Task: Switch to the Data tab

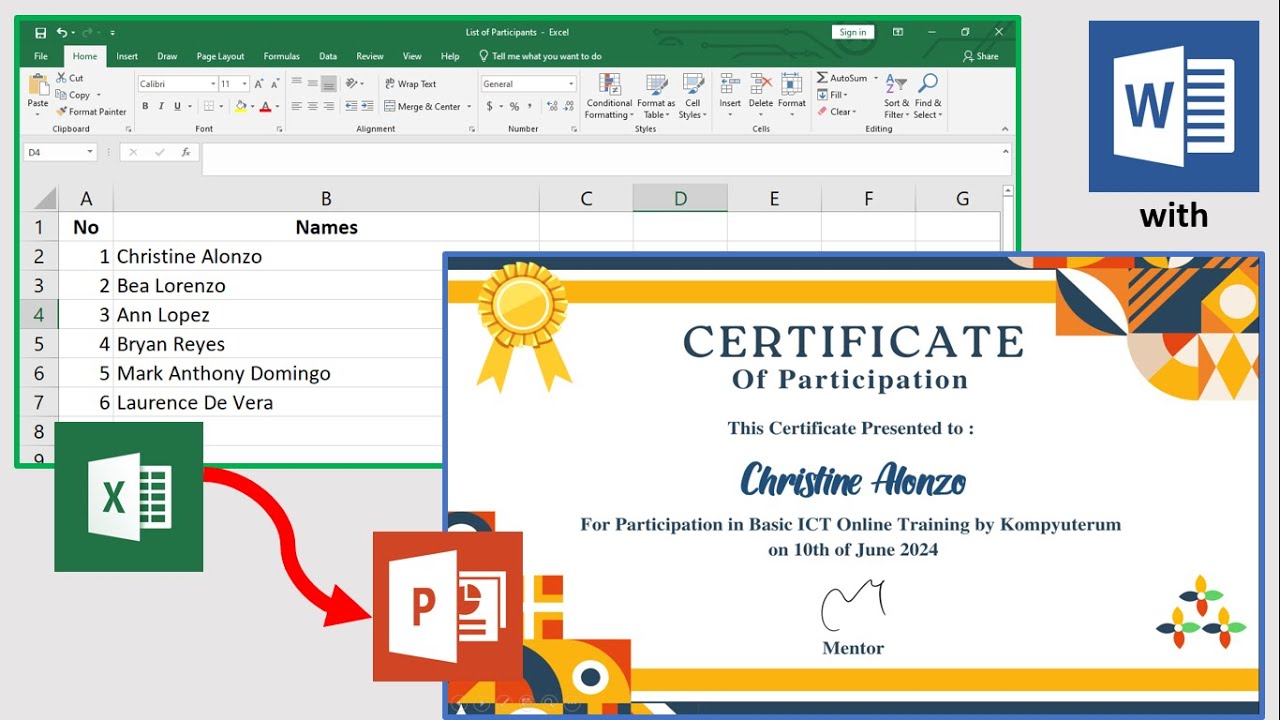Action: pyautogui.click(x=328, y=56)
